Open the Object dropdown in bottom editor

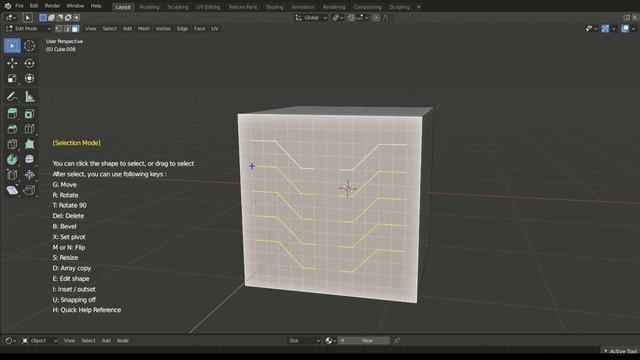39,340
